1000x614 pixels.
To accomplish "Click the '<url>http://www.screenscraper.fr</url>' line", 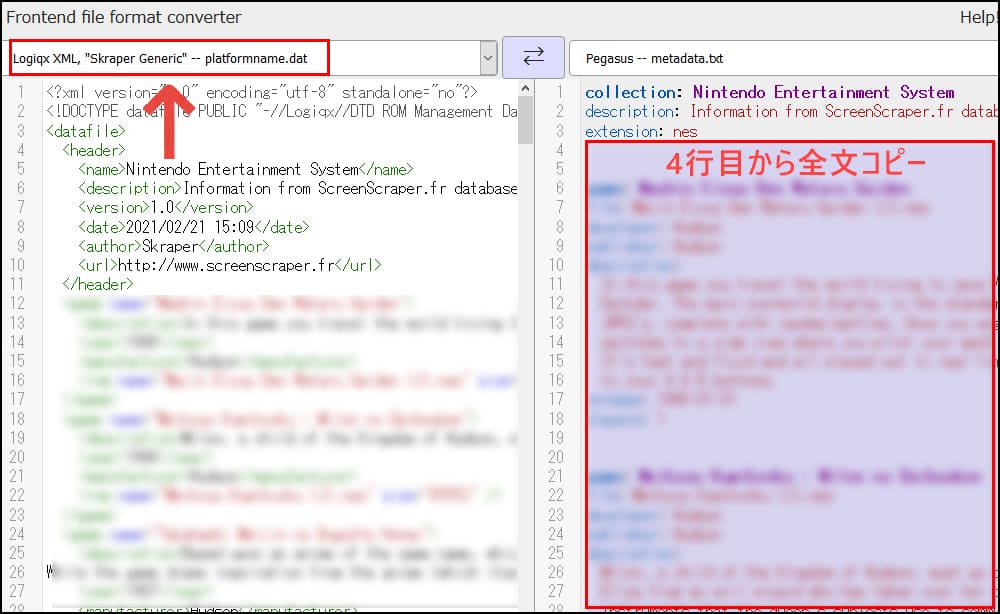I will [230, 265].
